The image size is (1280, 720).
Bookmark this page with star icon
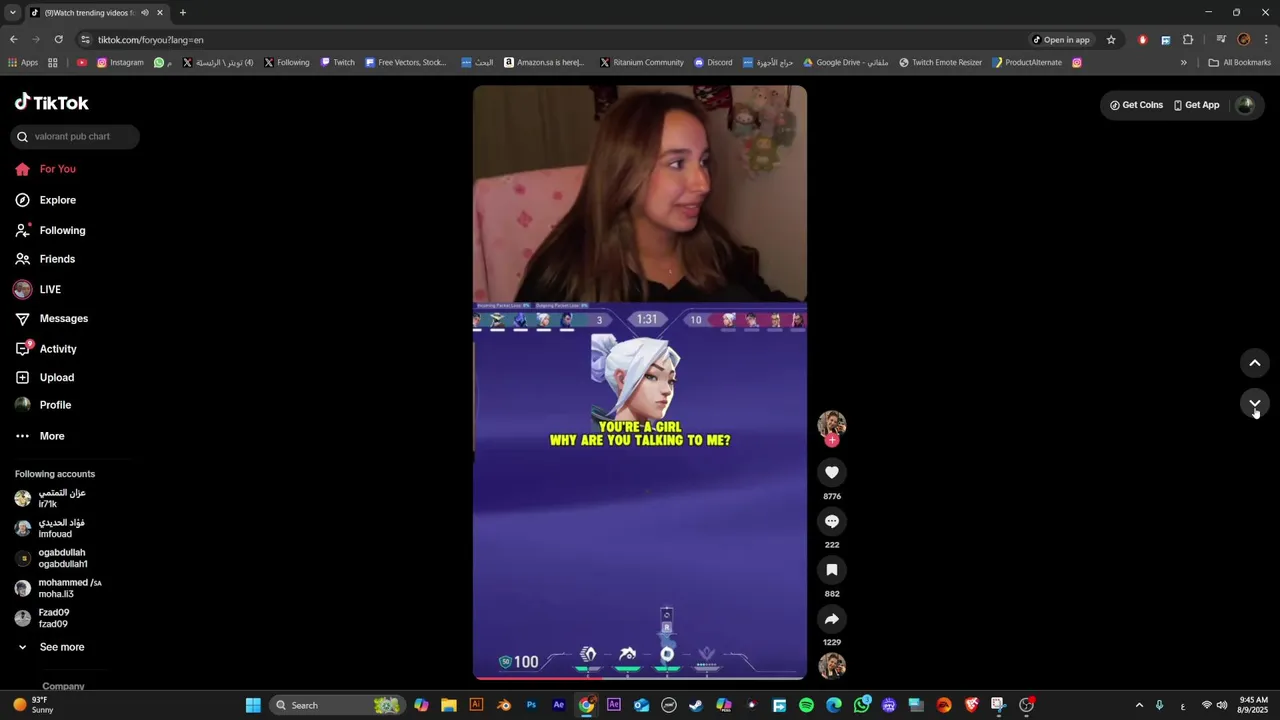[x=1111, y=40]
